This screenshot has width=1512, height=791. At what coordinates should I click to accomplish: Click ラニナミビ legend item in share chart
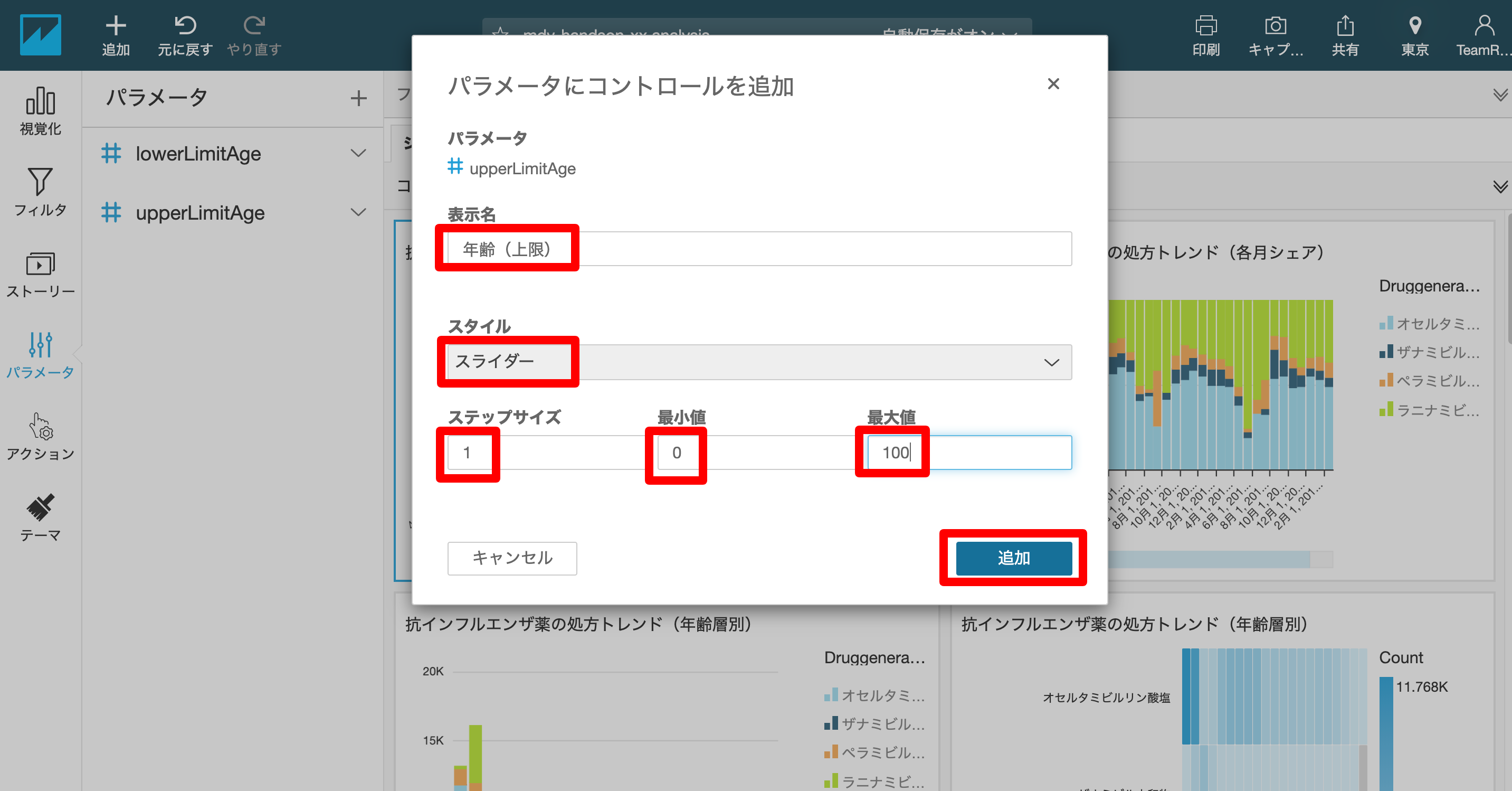pyautogui.click(x=1430, y=409)
